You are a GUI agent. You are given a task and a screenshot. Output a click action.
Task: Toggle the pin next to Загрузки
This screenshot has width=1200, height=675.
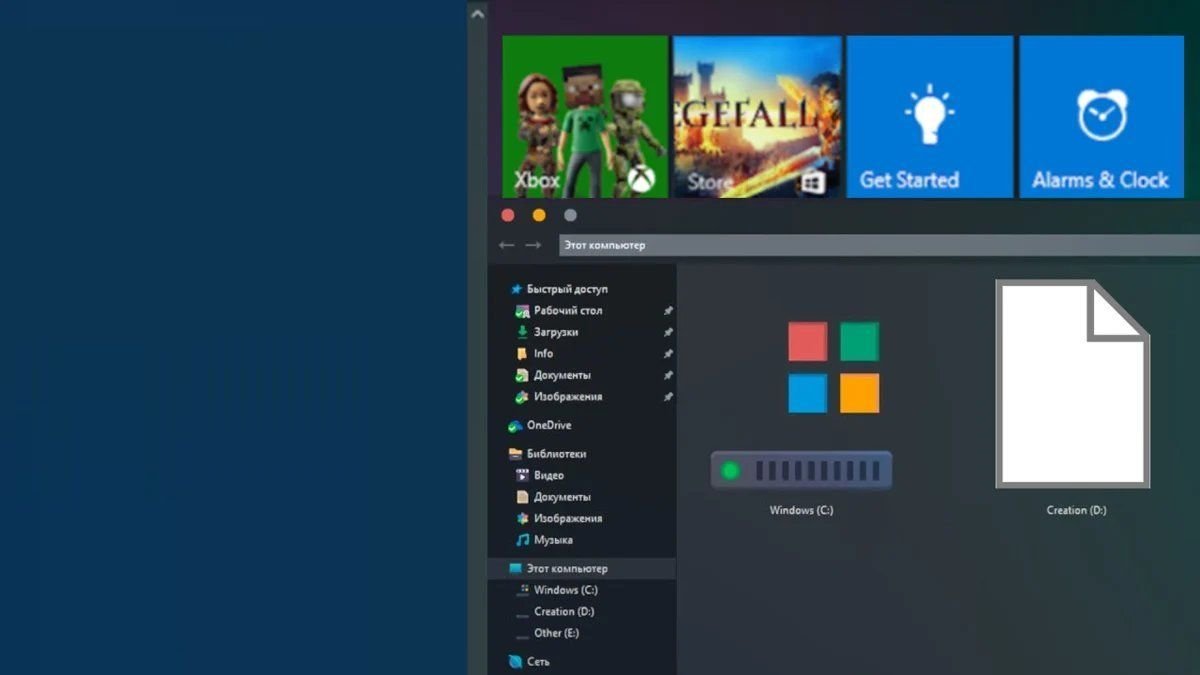(x=668, y=332)
